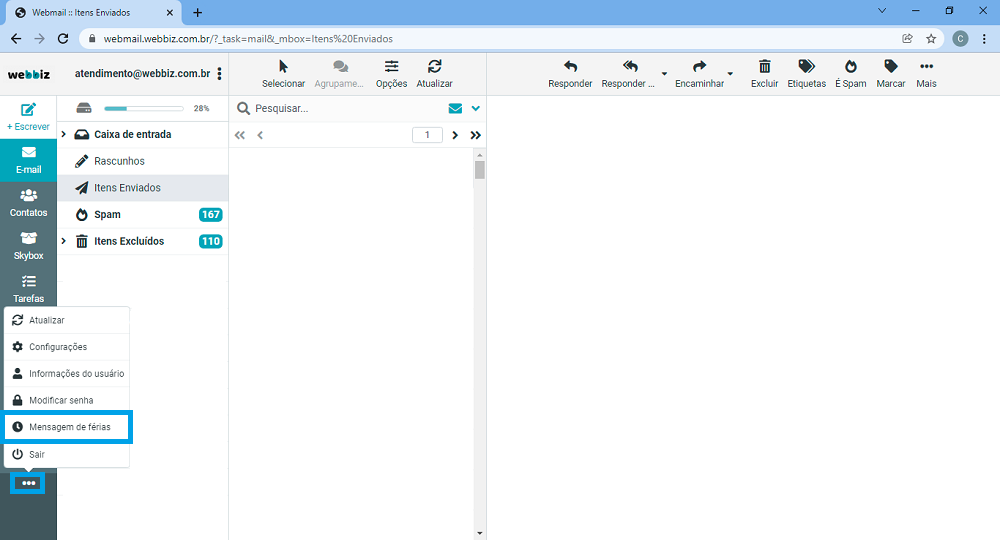This screenshot has width=1000, height=540.
Task: Click the Escrever compose icon
Action: click(28, 110)
